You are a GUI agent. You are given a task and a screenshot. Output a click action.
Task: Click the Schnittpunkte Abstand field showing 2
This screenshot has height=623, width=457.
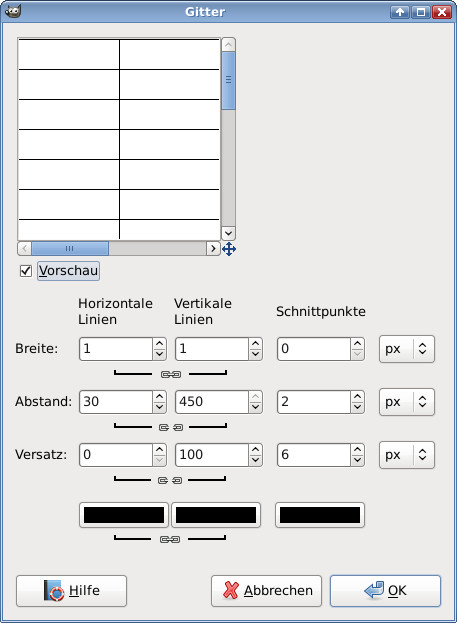314,402
